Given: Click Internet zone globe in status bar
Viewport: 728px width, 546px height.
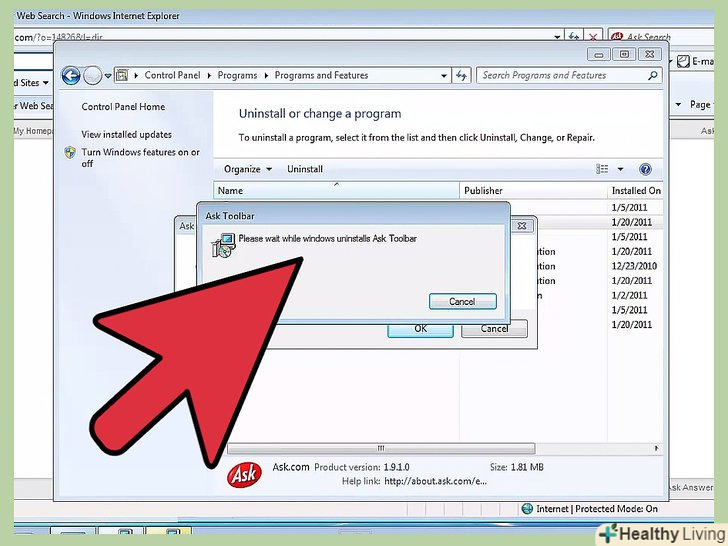Looking at the screenshot, I should (527, 509).
